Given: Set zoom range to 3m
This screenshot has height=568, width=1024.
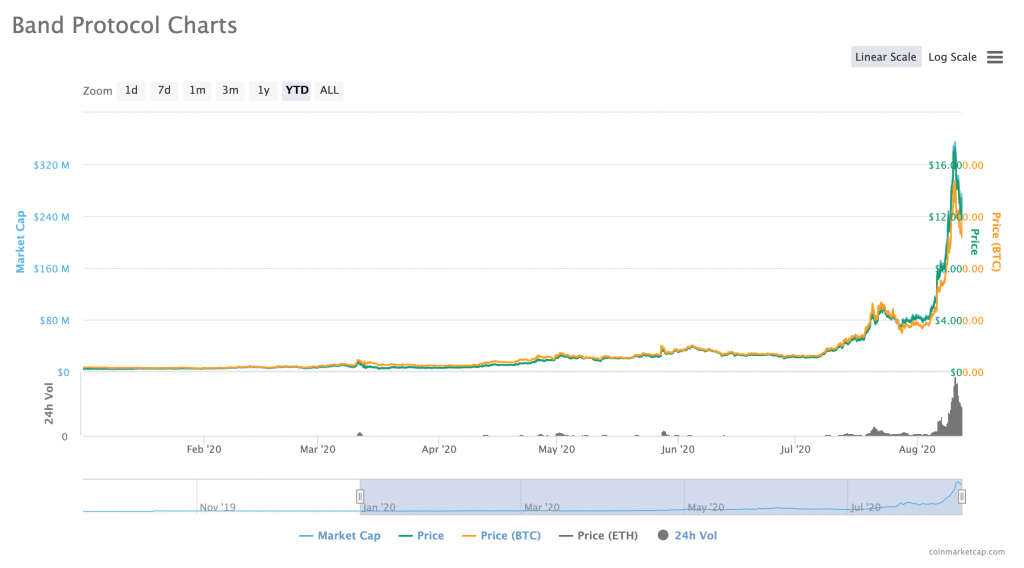Looking at the screenshot, I should tap(230, 90).
